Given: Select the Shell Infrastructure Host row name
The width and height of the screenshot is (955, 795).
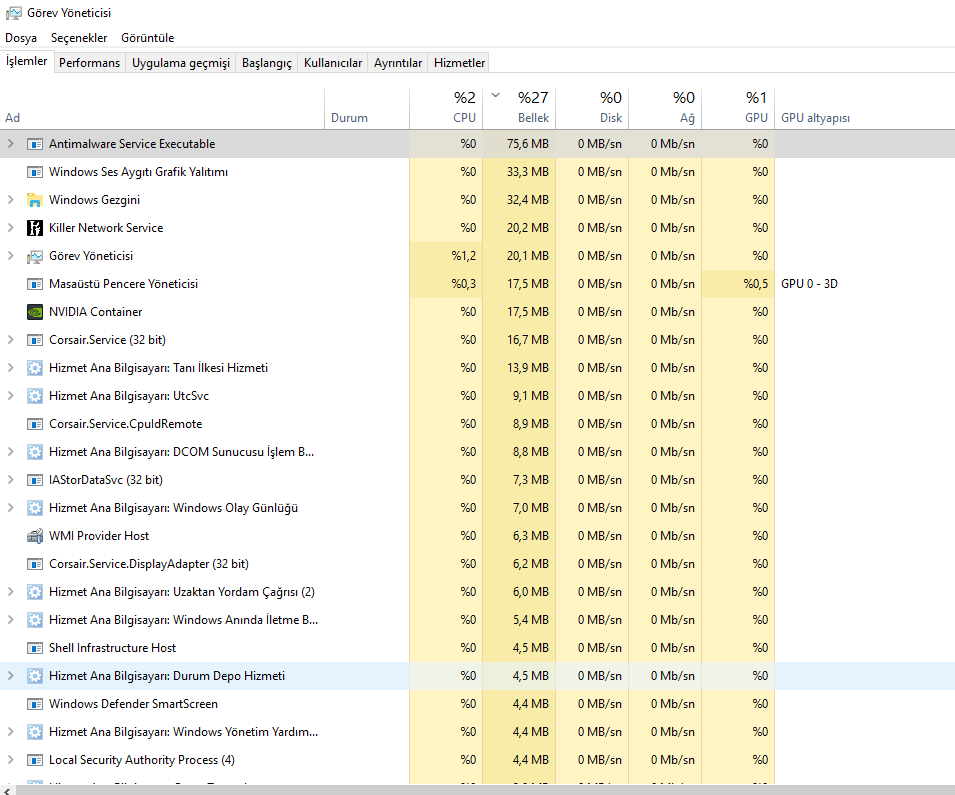Looking at the screenshot, I should pyautogui.click(x=112, y=649).
